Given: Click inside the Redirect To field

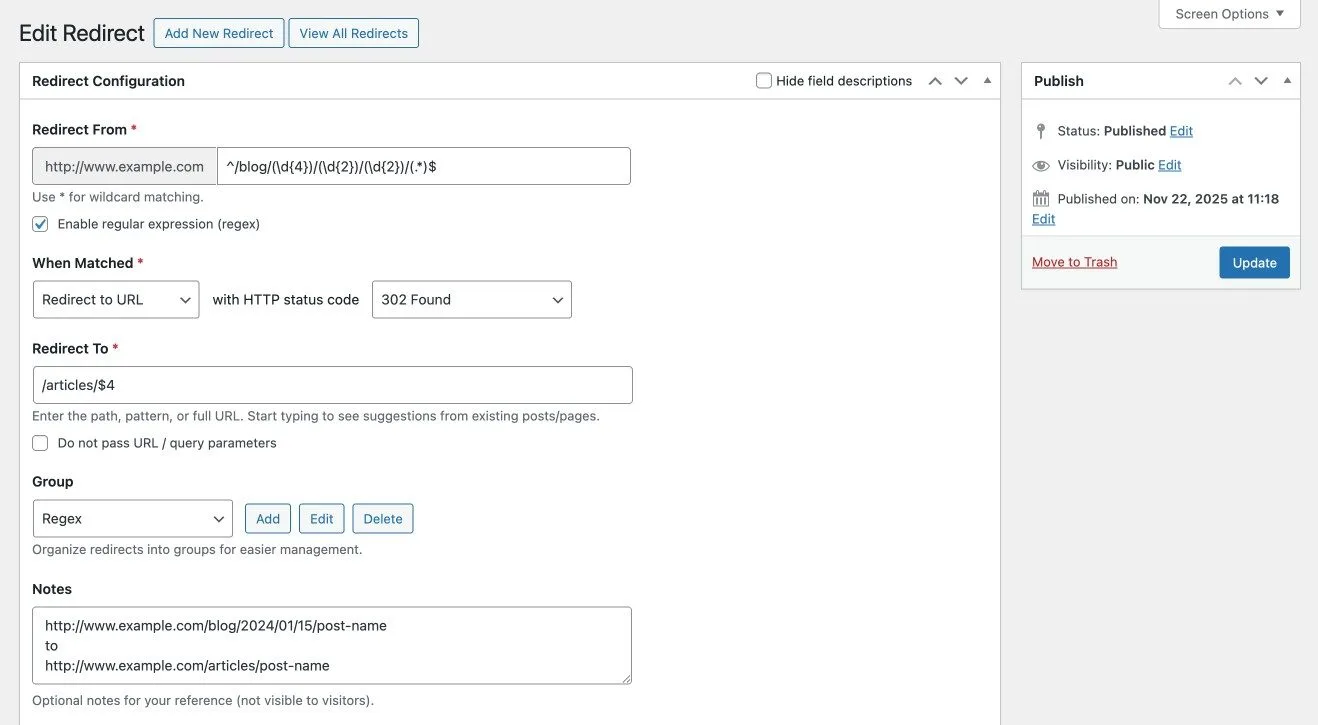Looking at the screenshot, I should pyautogui.click(x=332, y=385).
